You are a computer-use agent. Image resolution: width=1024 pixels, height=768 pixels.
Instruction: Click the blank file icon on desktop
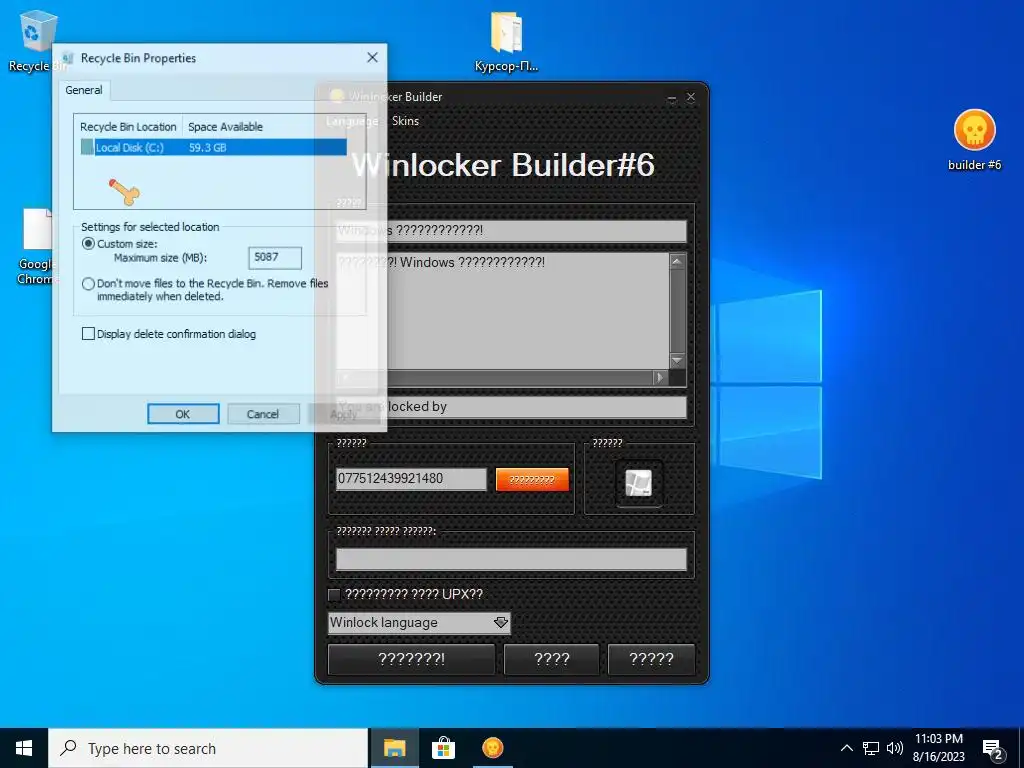[x=37, y=229]
